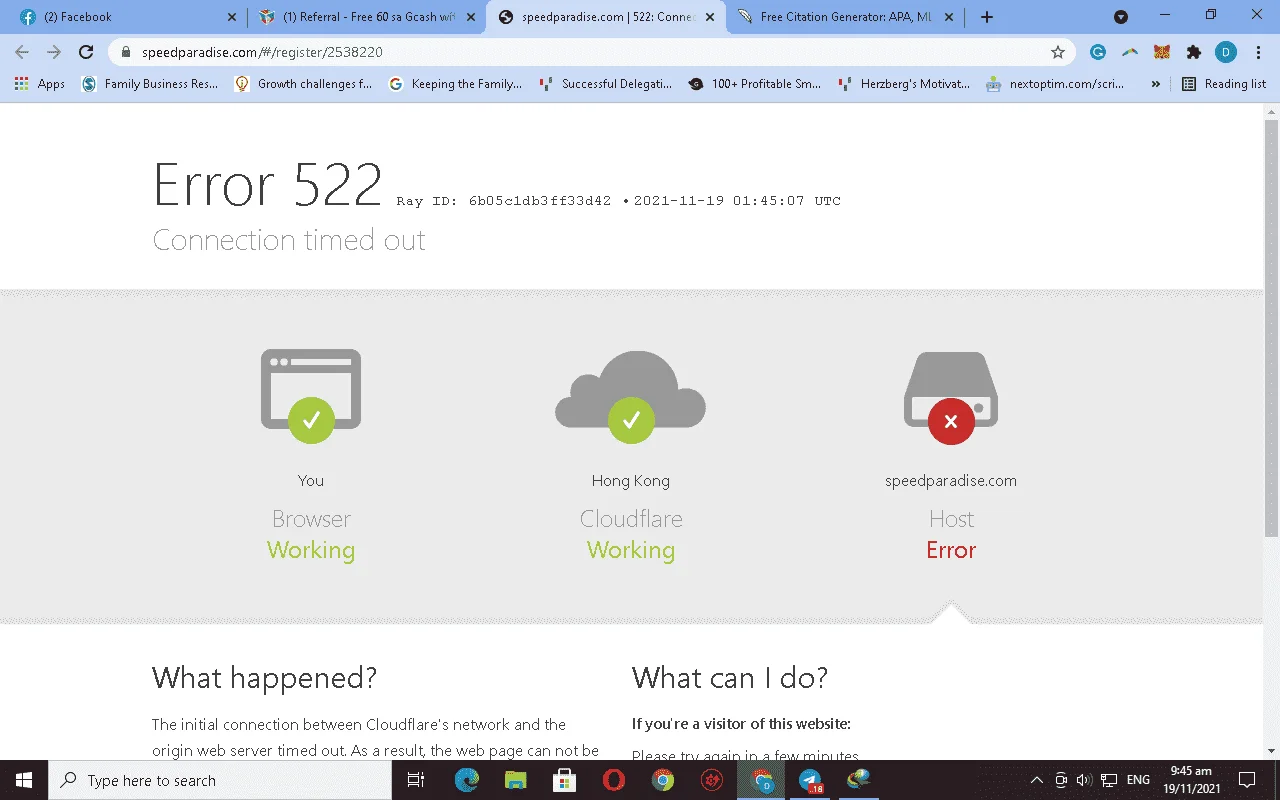Screen dimensions: 1280x800
Task: Click the Cloudflare cloud status icon
Action: [631, 396]
